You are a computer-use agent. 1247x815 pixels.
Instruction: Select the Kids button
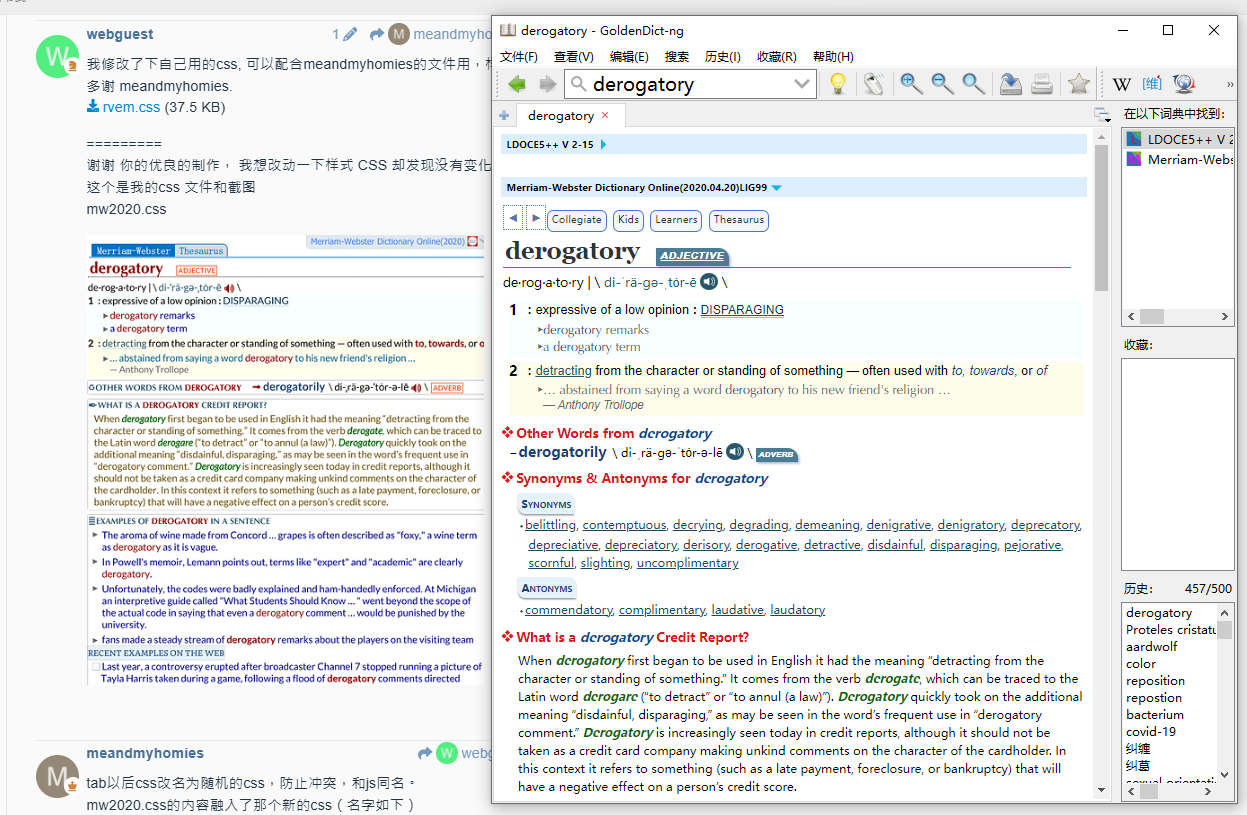click(629, 219)
